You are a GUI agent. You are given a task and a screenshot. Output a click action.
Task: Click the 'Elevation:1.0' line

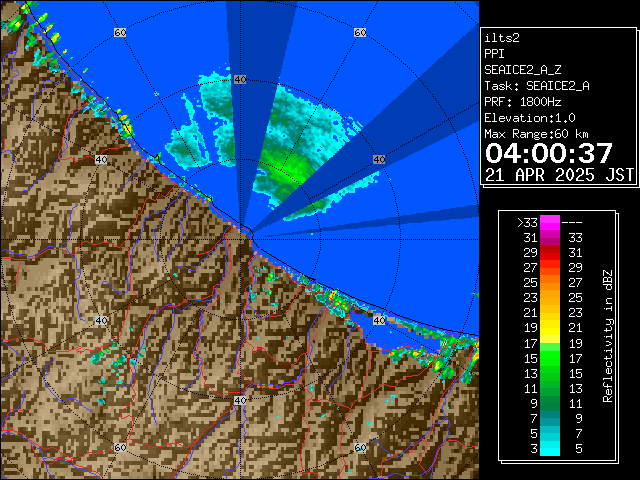point(530,118)
